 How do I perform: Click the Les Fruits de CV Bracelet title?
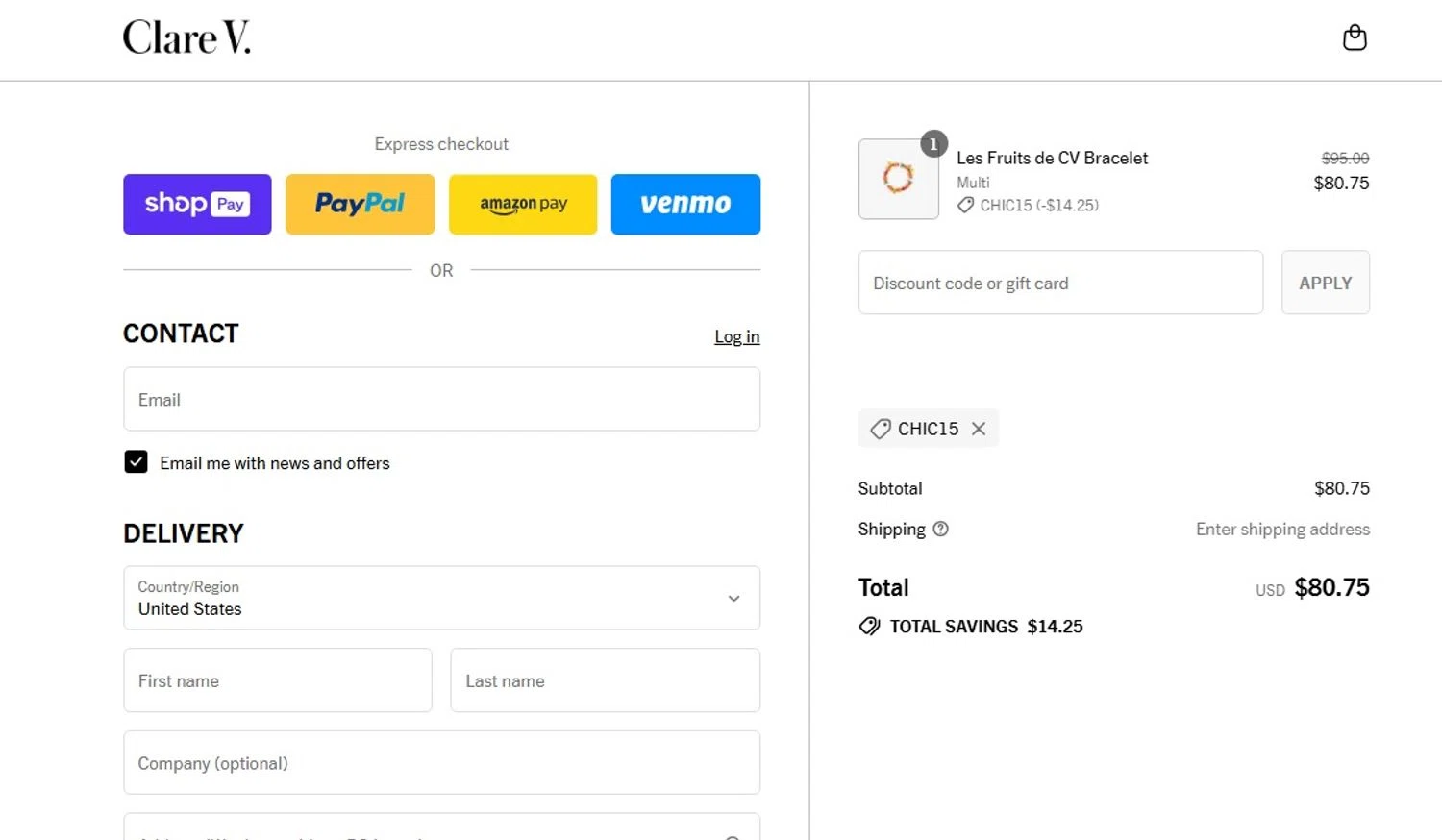(1052, 158)
